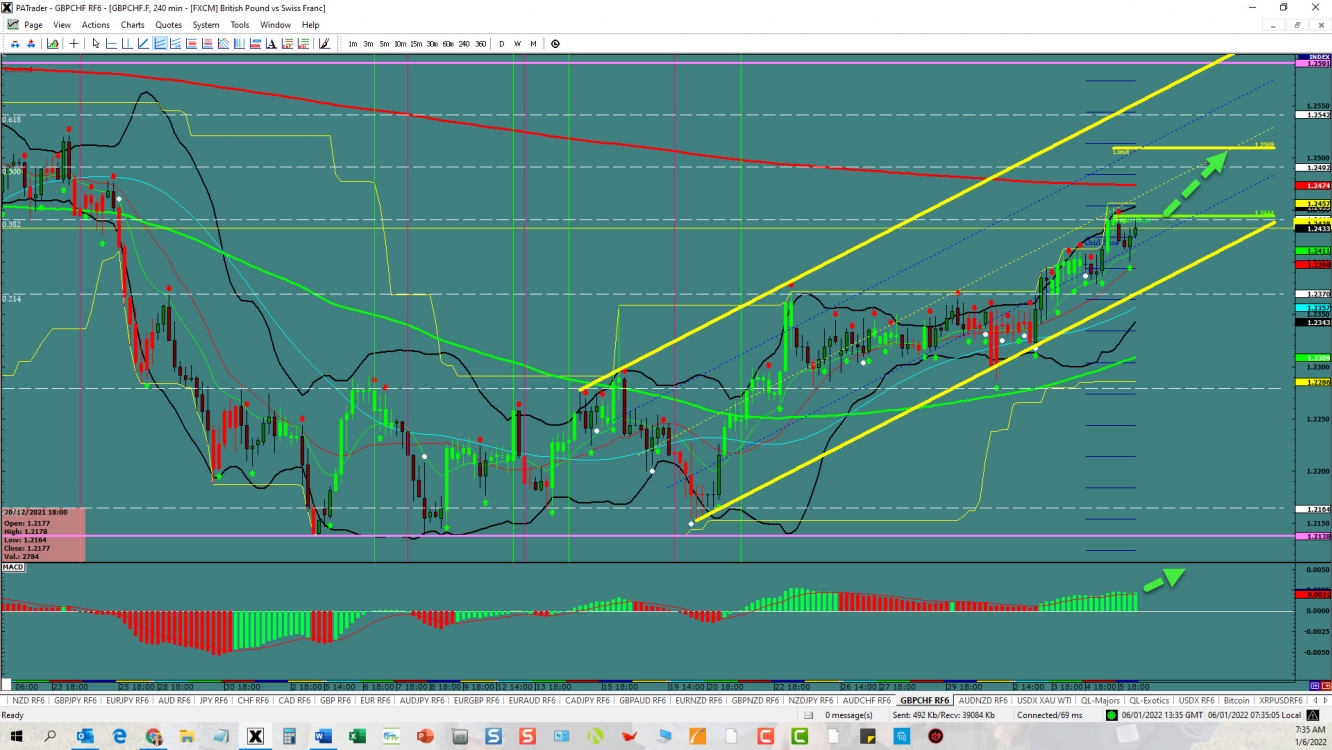Open the Window menu
1332x750 pixels.
click(276, 25)
